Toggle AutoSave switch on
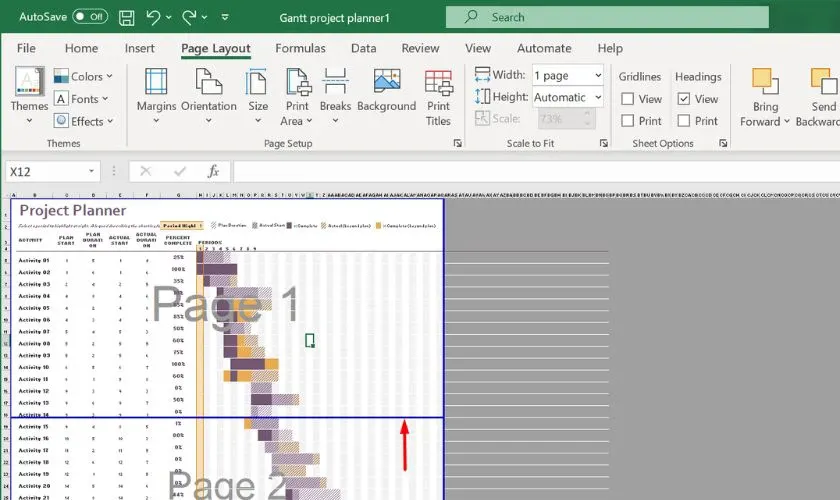Screen dimensions: 840x500 coord(90,17)
